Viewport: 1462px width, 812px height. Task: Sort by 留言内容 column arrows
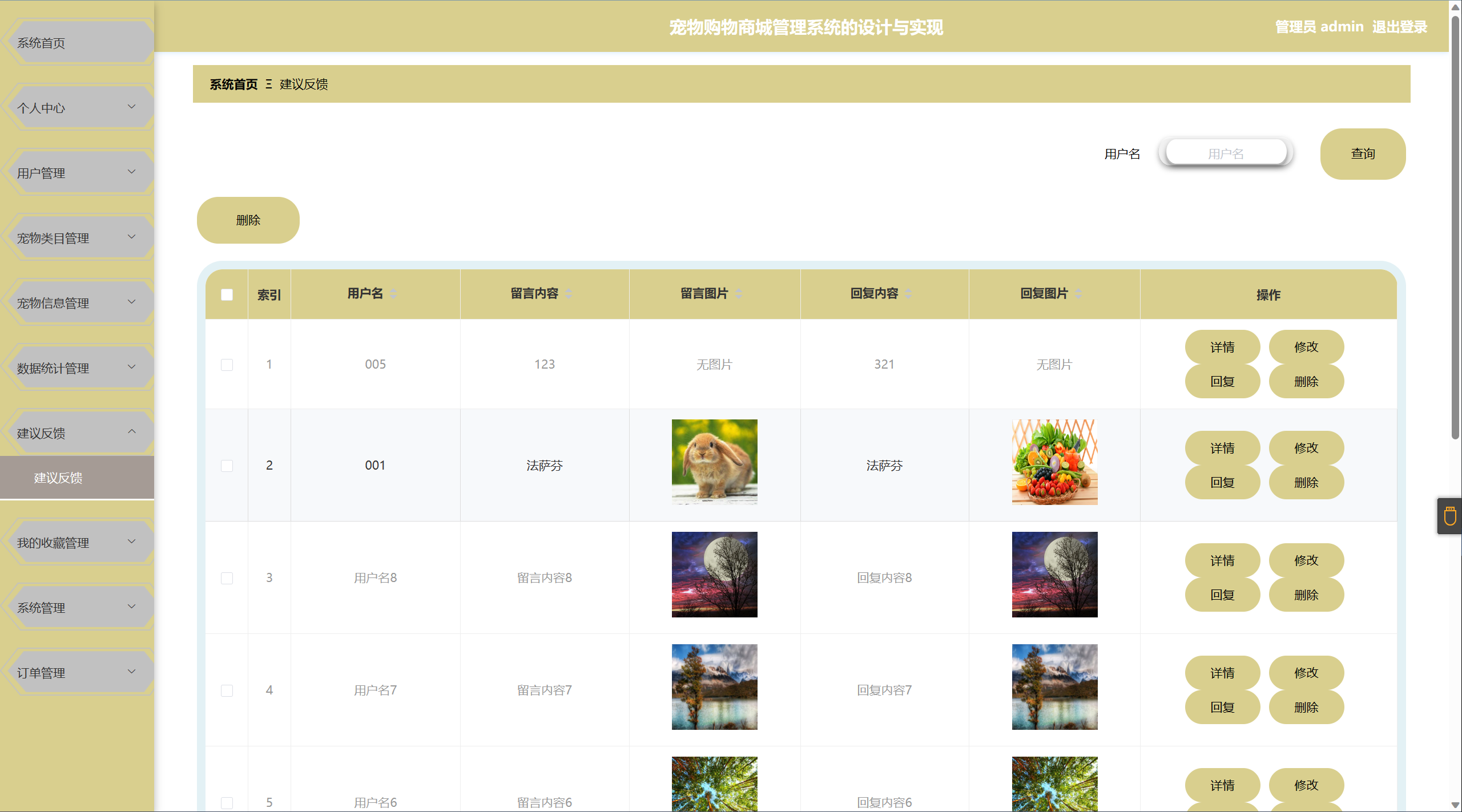[569, 293]
